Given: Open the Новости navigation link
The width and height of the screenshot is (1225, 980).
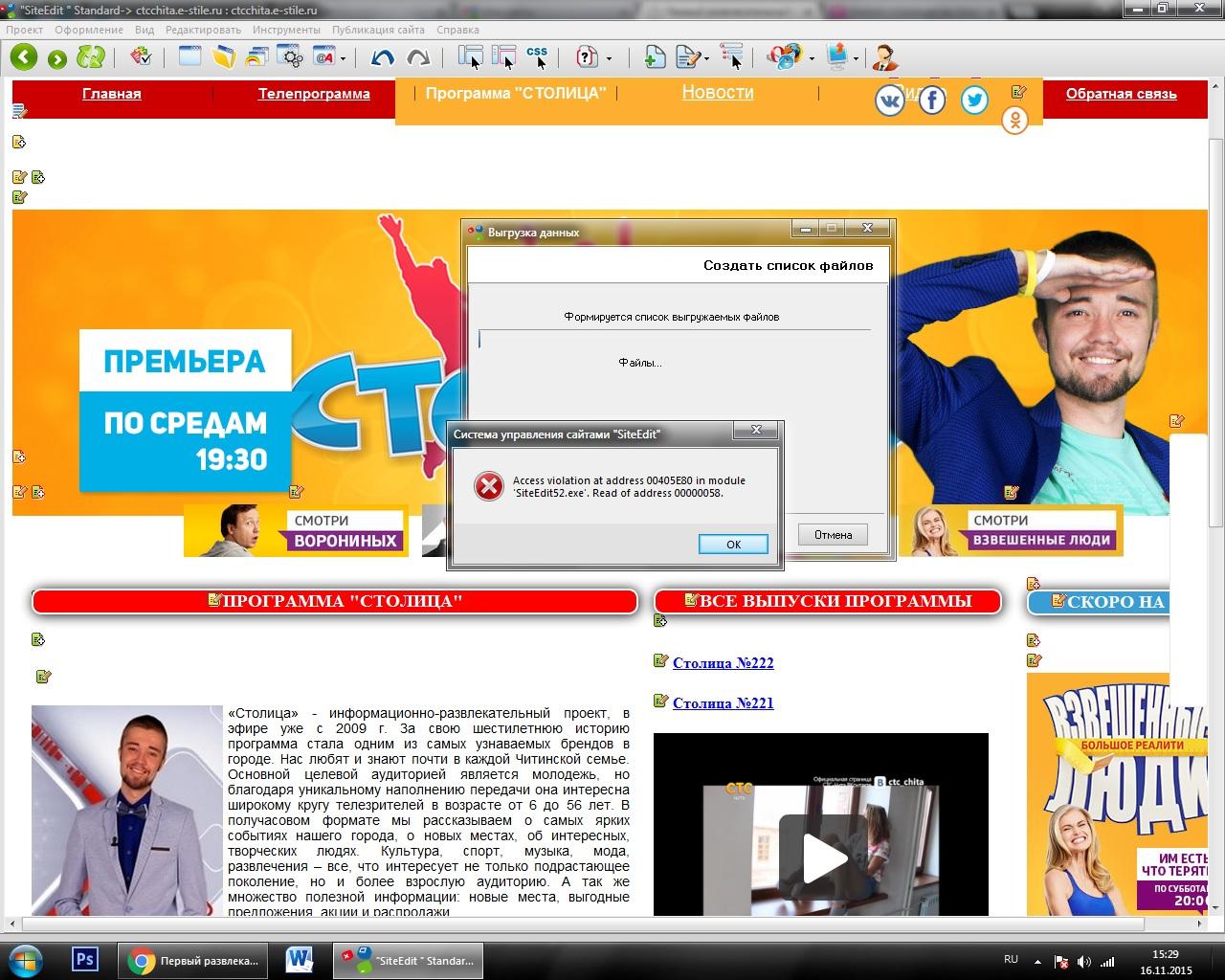Looking at the screenshot, I should click(718, 92).
